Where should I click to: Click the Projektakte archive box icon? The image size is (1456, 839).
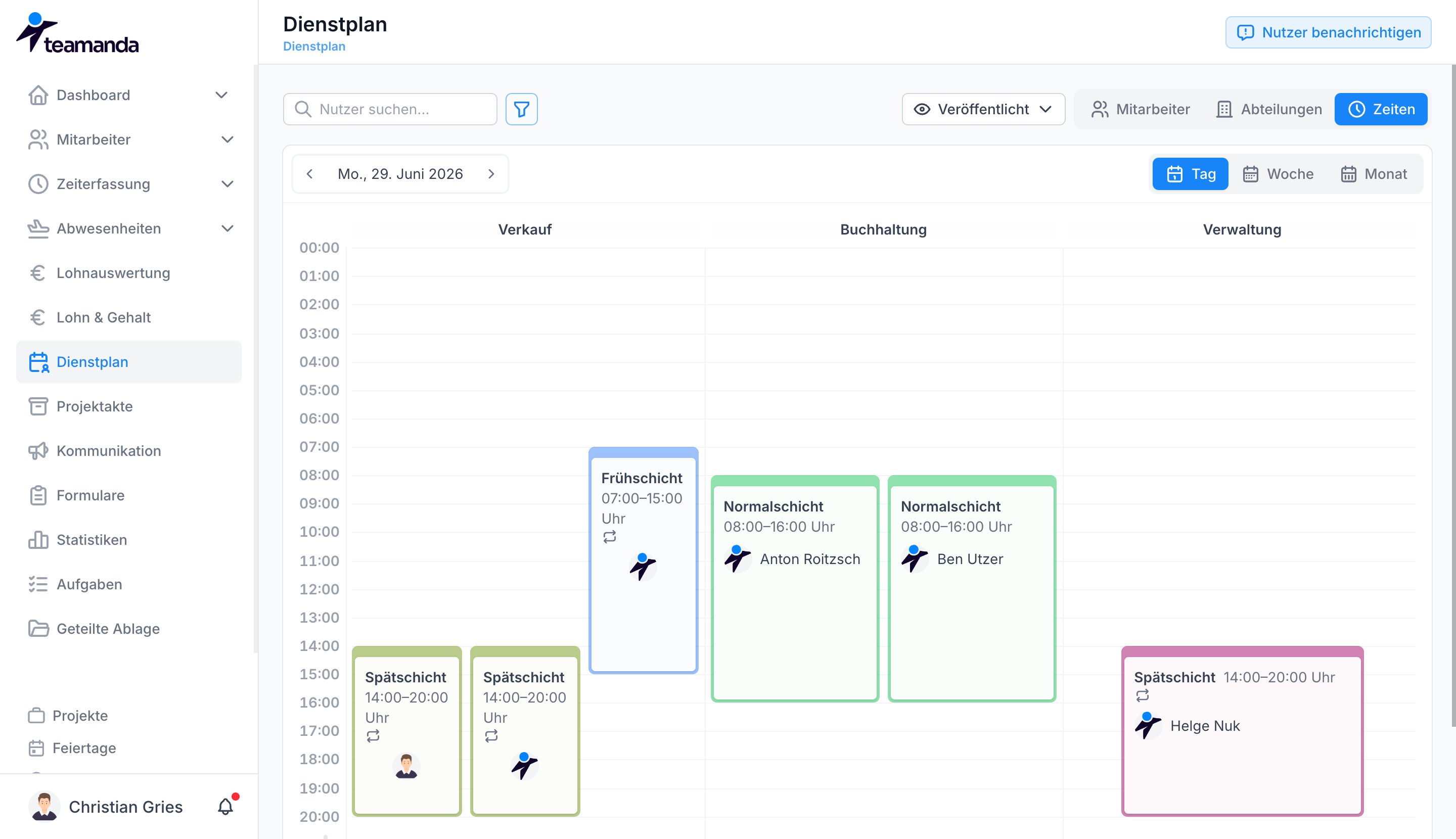click(x=38, y=406)
